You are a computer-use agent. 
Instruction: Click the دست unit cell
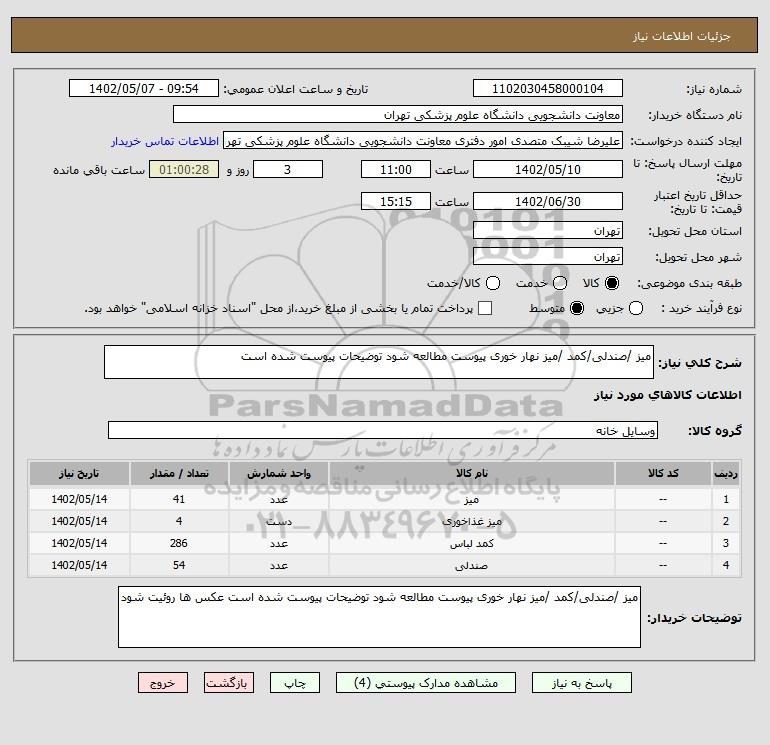point(278,522)
